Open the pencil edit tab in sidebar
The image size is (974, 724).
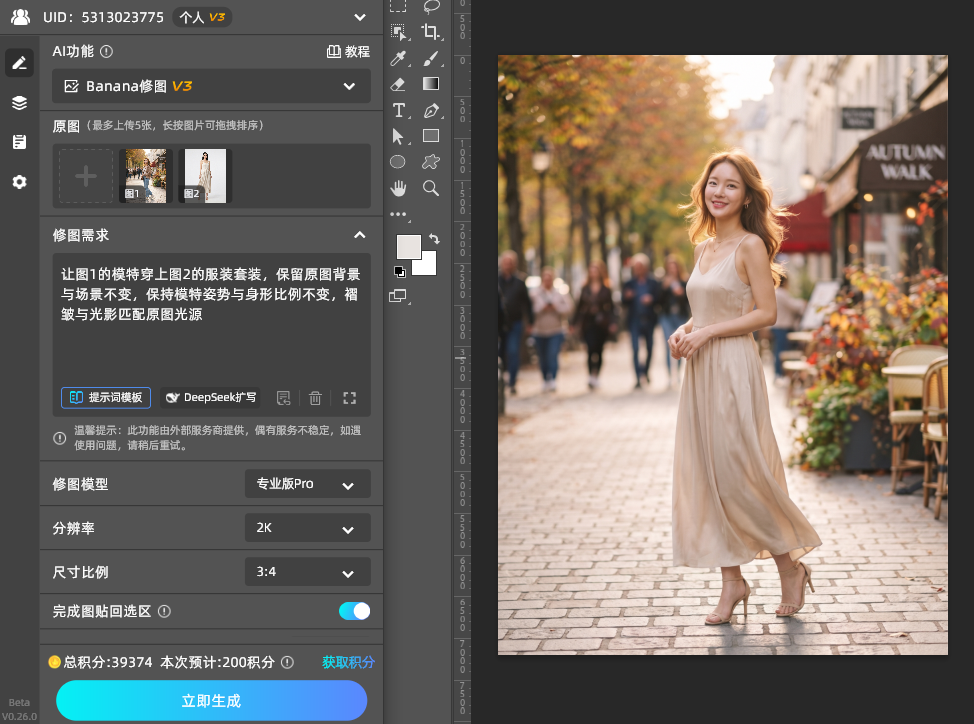19,63
